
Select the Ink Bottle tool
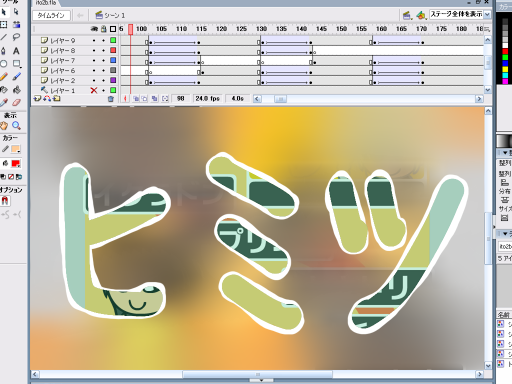4,90
